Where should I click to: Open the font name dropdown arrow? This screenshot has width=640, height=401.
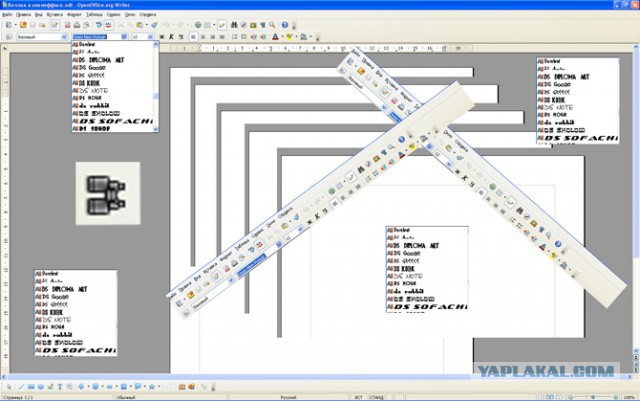click(124, 37)
